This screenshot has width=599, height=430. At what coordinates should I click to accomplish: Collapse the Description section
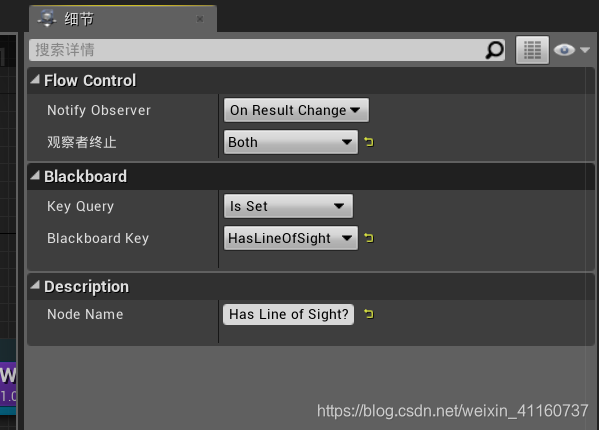[35, 285]
